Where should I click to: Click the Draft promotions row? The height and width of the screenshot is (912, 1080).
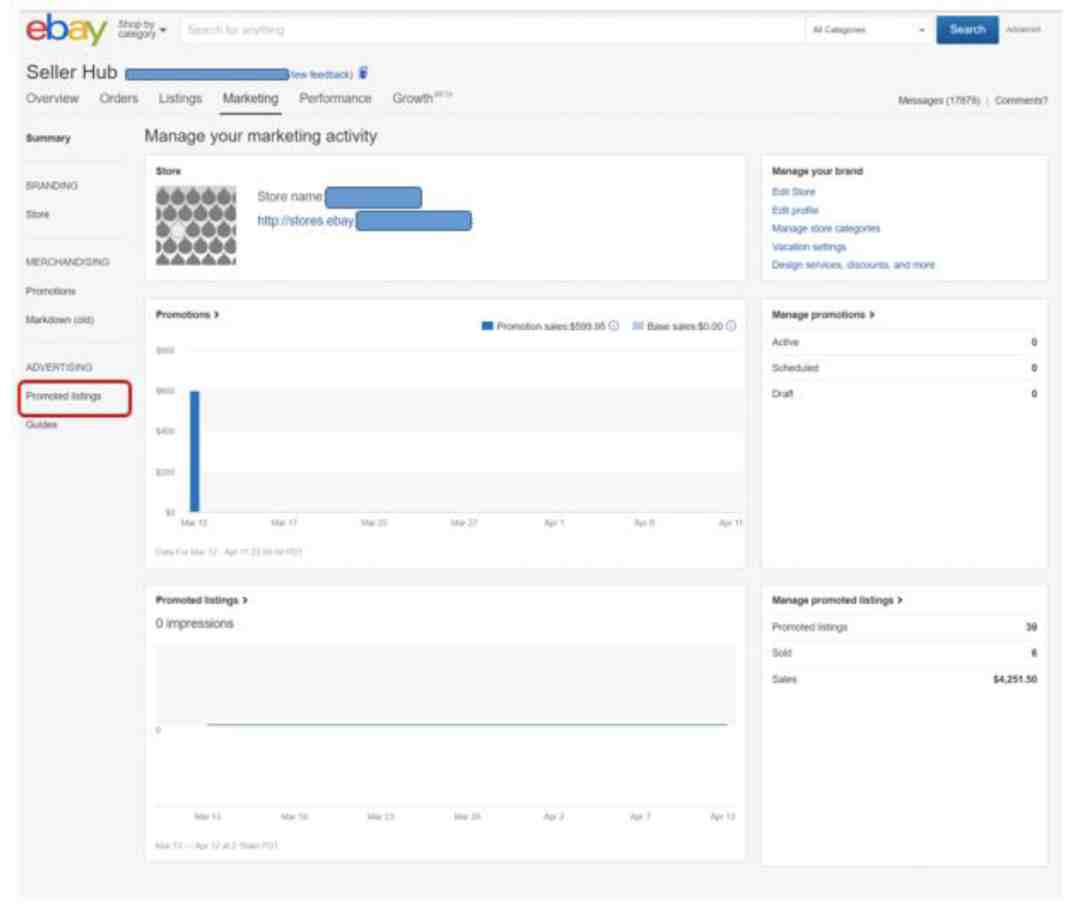point(904,394)
